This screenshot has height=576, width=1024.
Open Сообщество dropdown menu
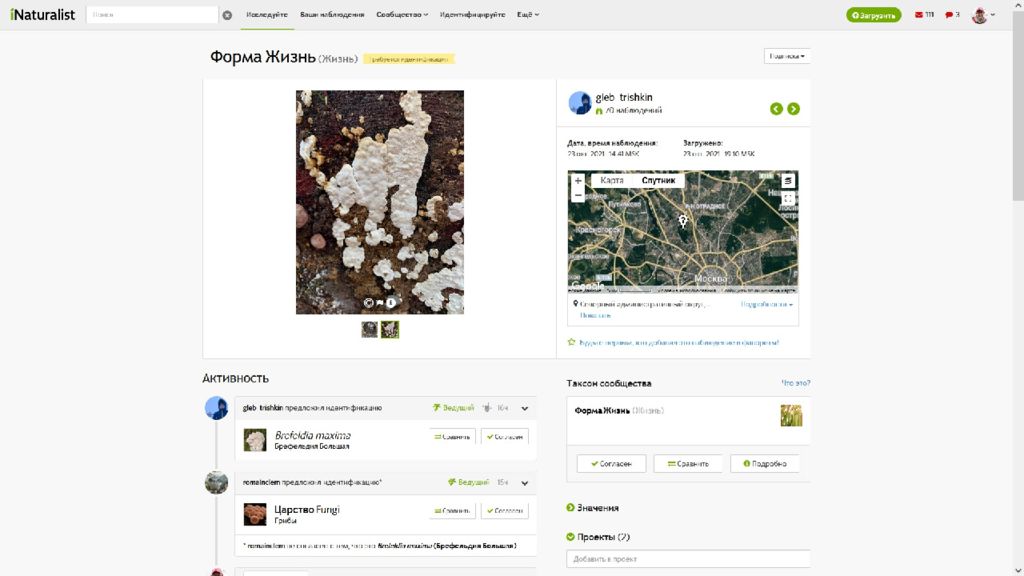(402, 14)
